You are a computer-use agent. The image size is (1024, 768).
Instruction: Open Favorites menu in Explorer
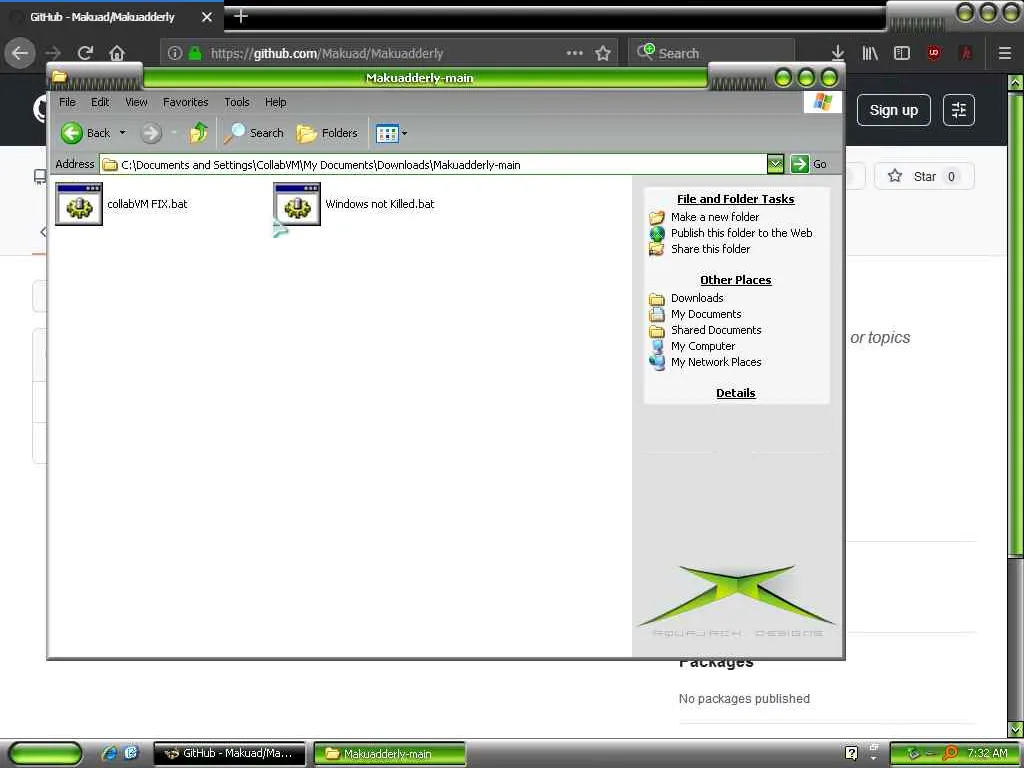tap(185, 102)
